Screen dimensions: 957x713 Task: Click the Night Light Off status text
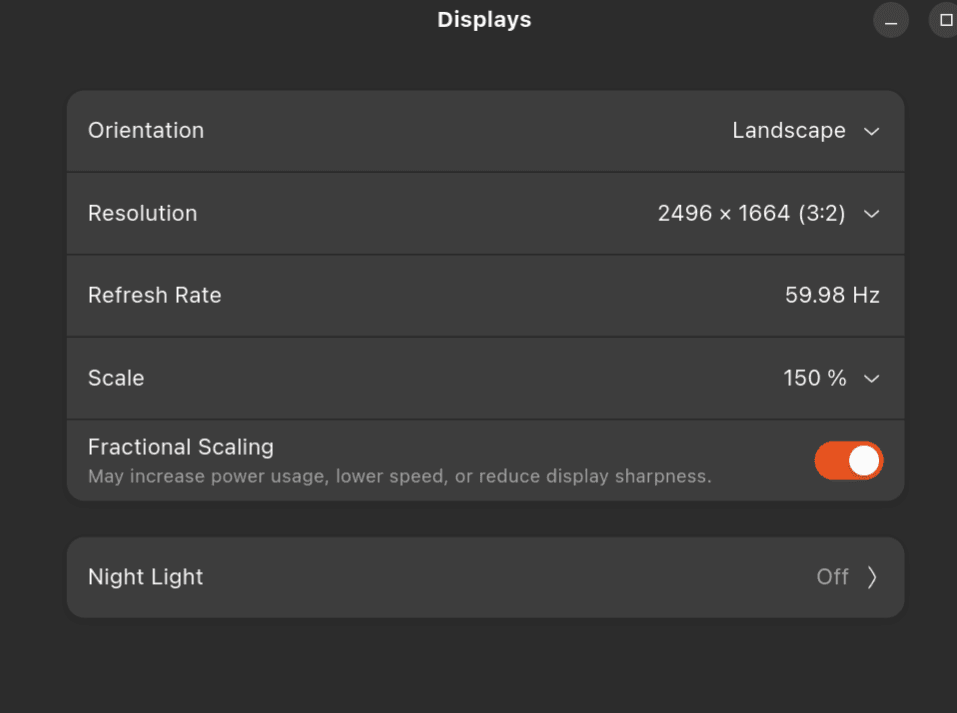pyautogui.click(x=832, y=577)
